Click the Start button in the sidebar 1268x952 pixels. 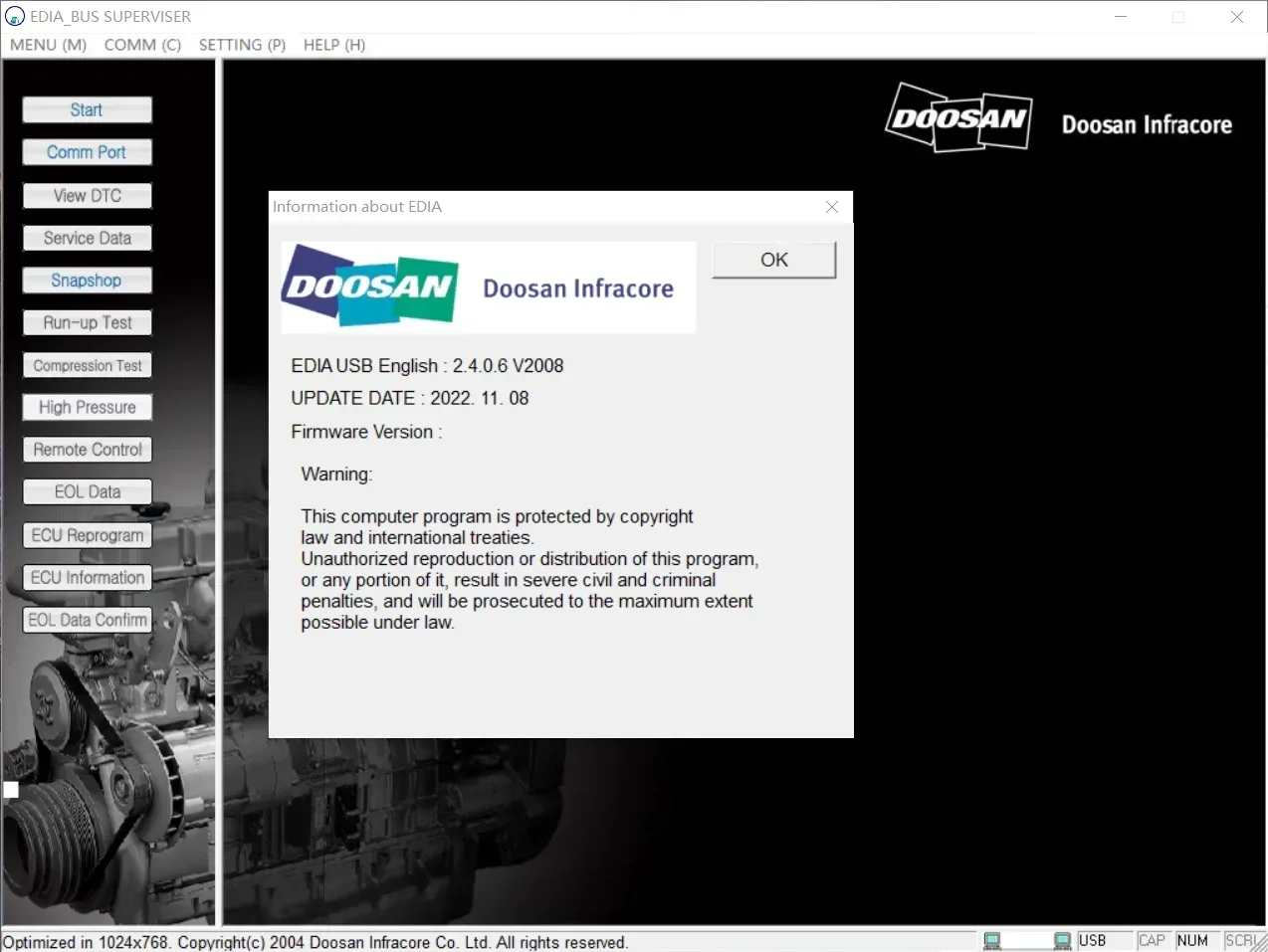87,110
